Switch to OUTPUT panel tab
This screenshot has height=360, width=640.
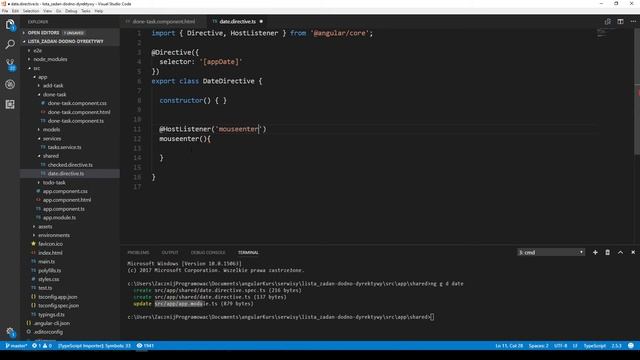pos(170,253)
